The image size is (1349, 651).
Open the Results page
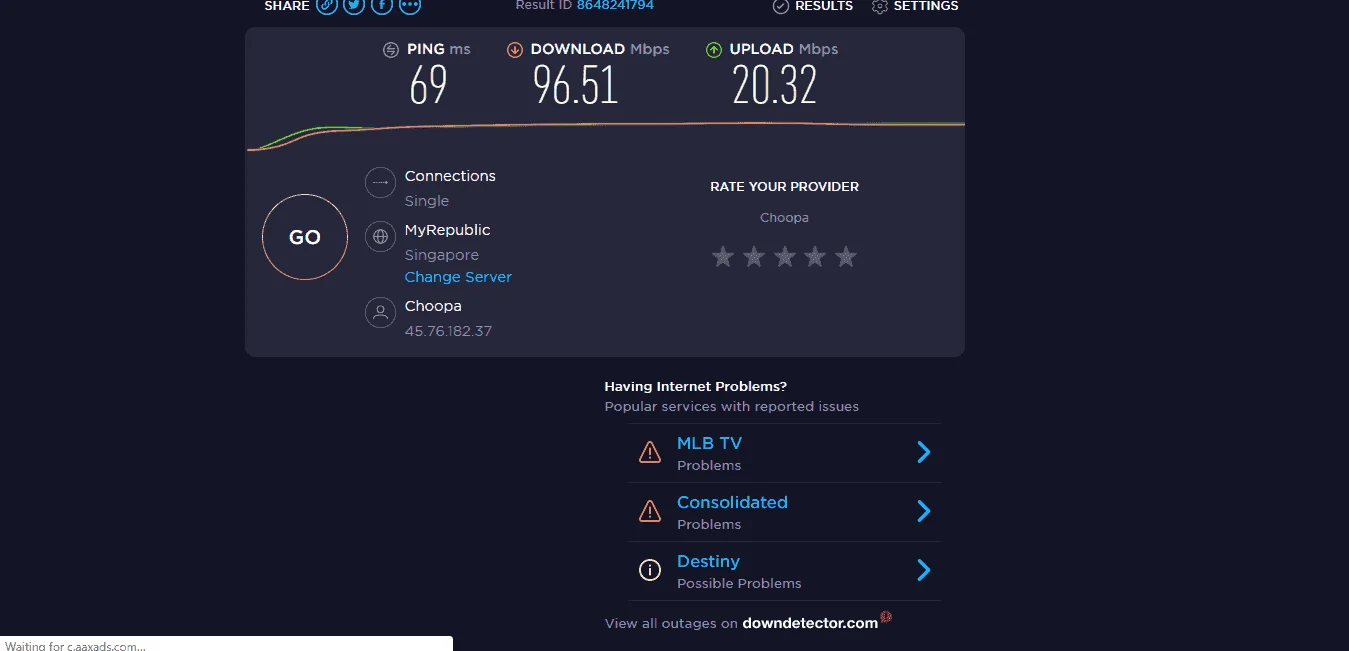[x=813, y=6]
